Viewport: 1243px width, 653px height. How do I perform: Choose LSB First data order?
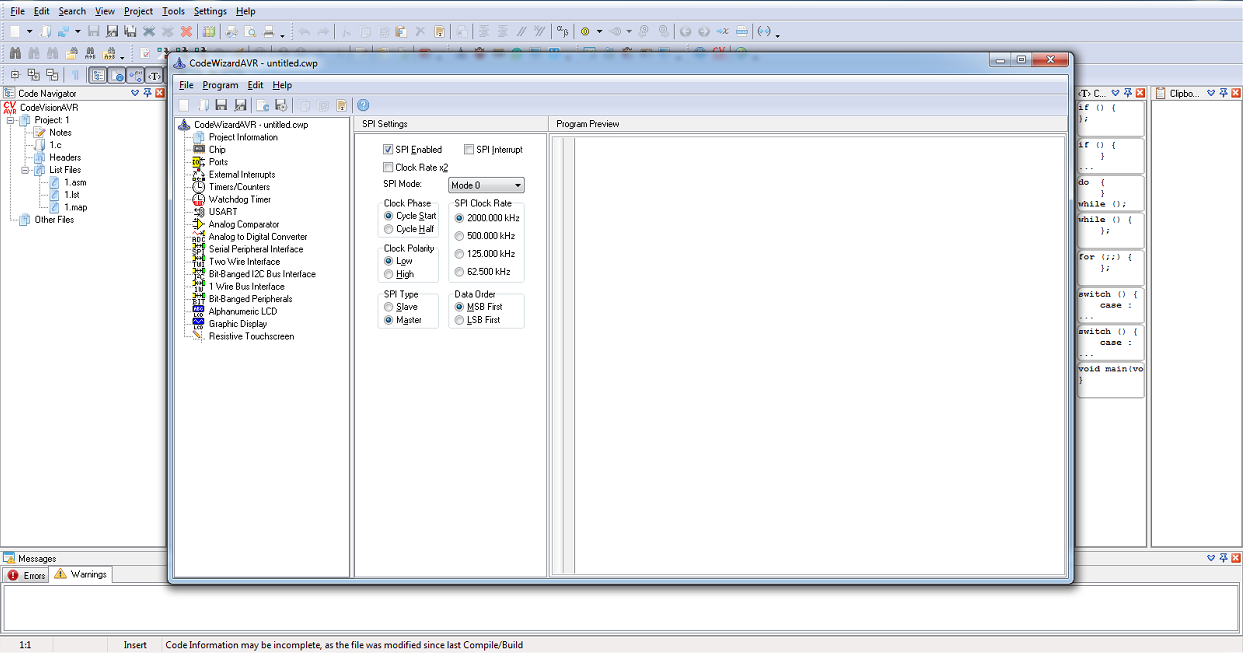pyautogui.click(x=460, y=320)
